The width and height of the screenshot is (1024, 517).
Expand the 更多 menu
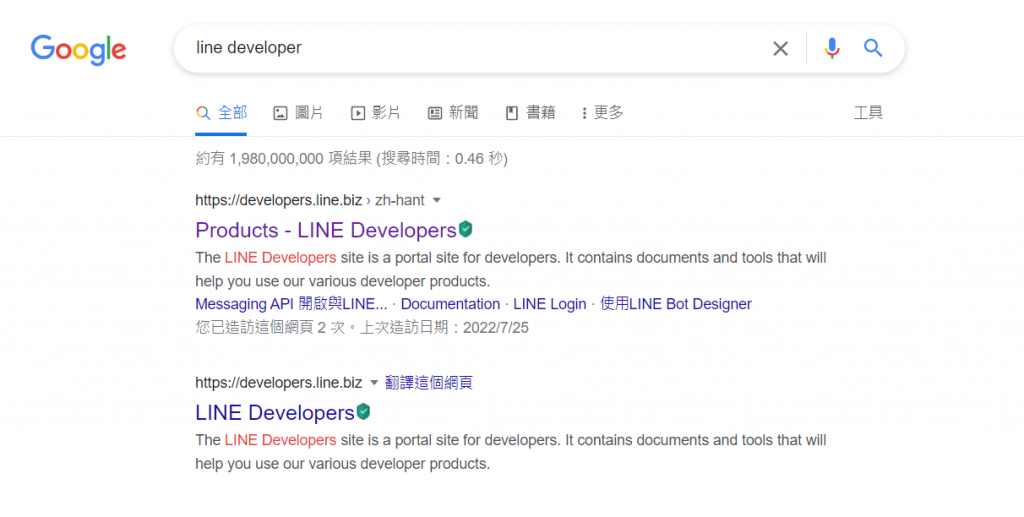[602, 113]
